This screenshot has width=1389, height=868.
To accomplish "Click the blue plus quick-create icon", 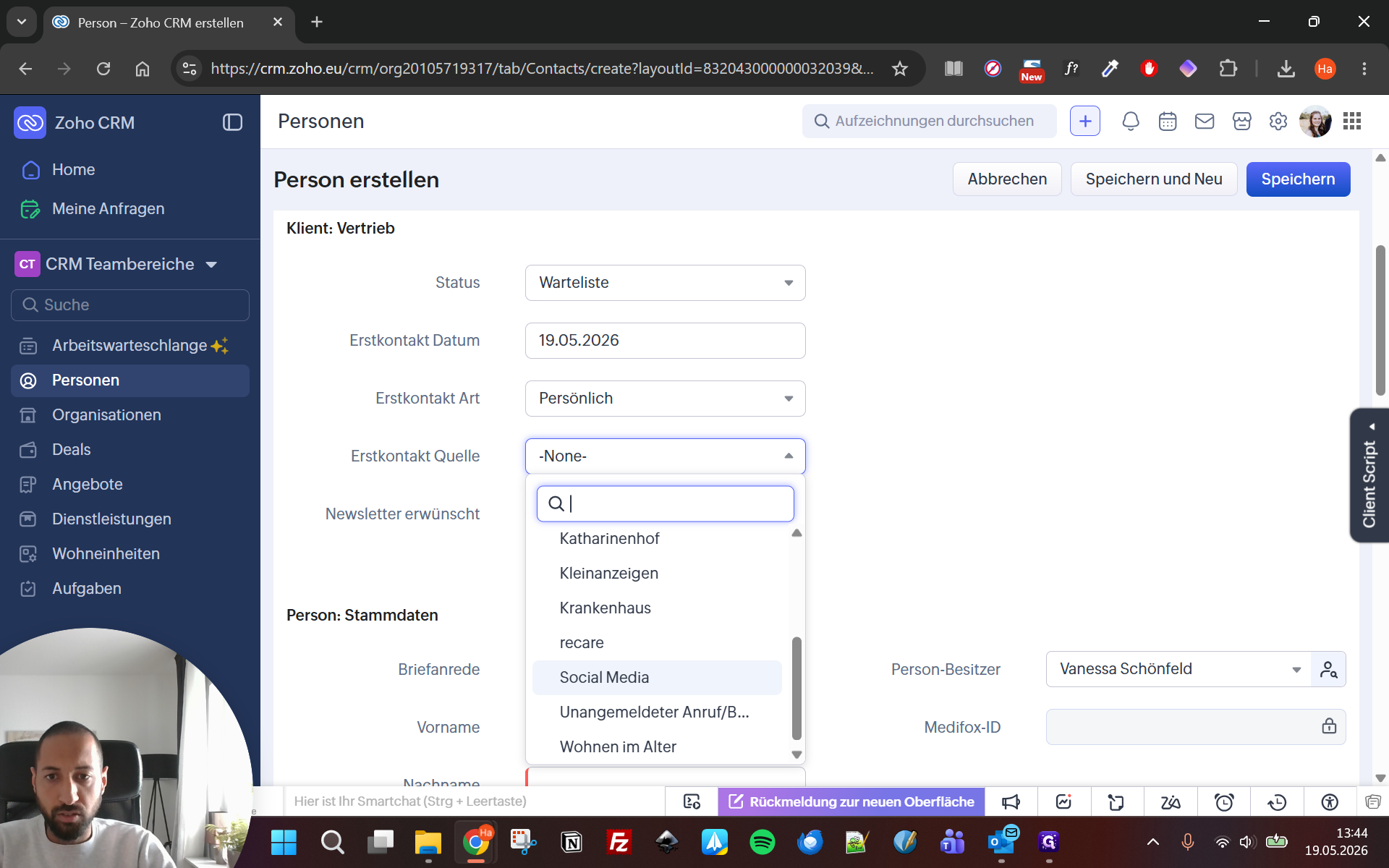I will point(1085,122).
